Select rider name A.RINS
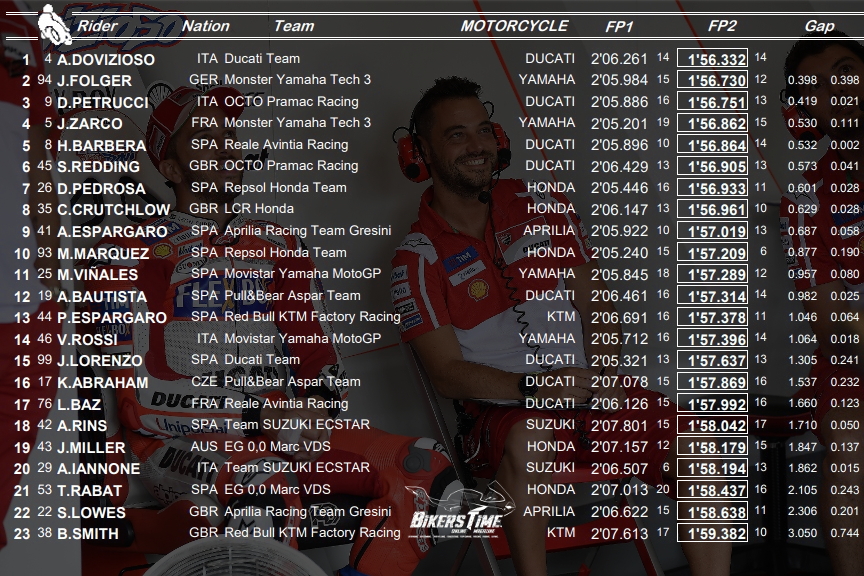864x576 pixels. point(82,426)
